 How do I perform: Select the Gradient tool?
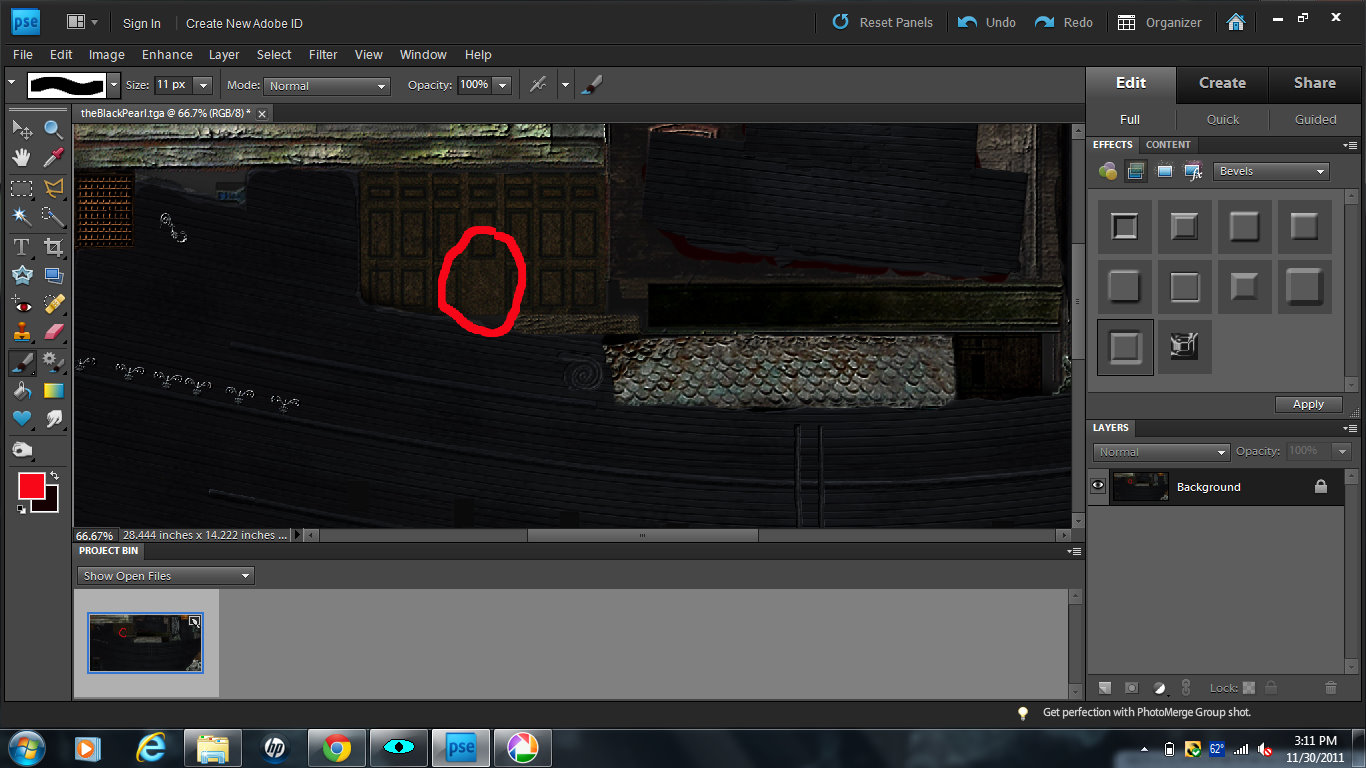pyautogui.click(x=53, y=391)
